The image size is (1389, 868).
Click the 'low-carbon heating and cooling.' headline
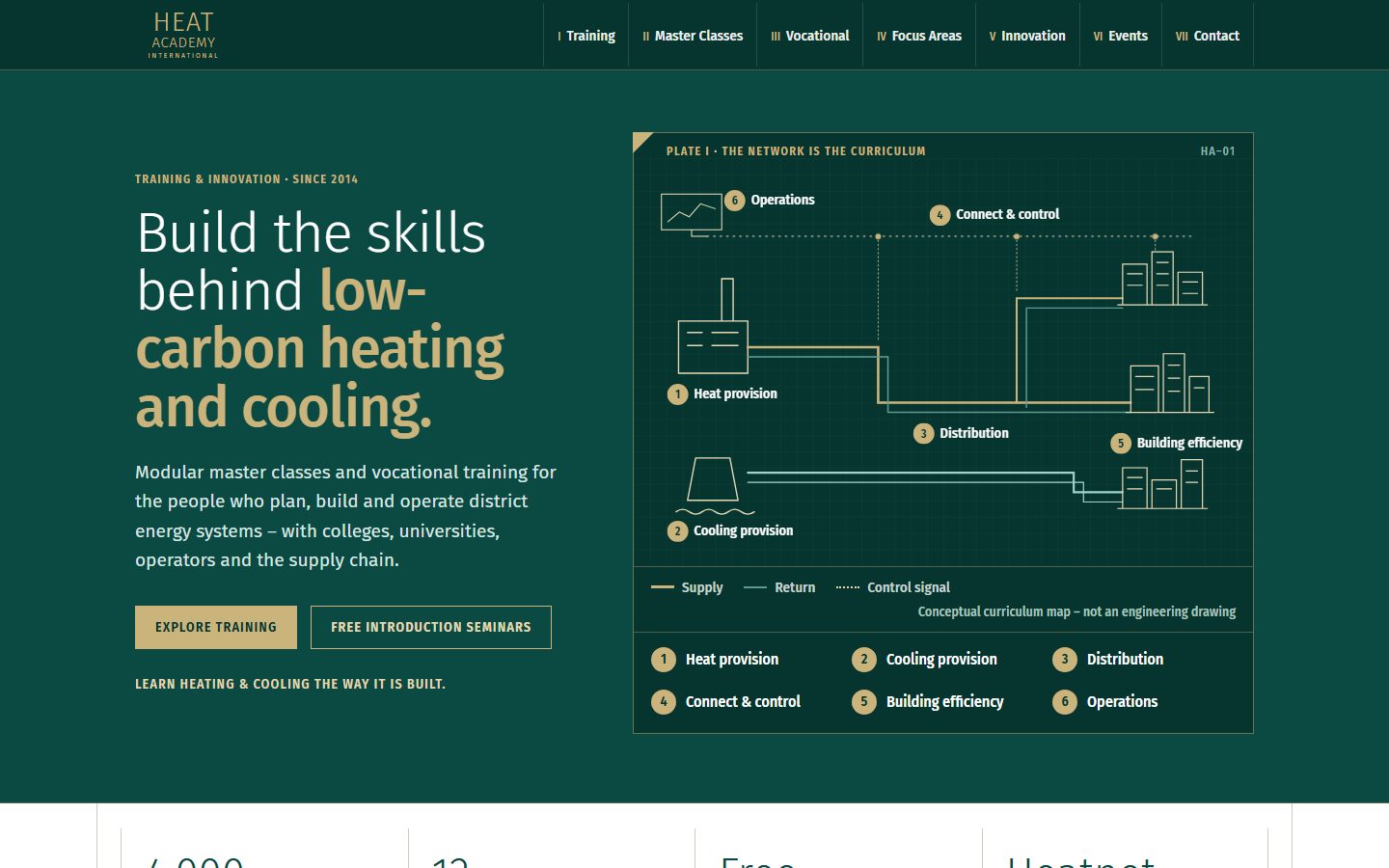[x=320, y=348]
